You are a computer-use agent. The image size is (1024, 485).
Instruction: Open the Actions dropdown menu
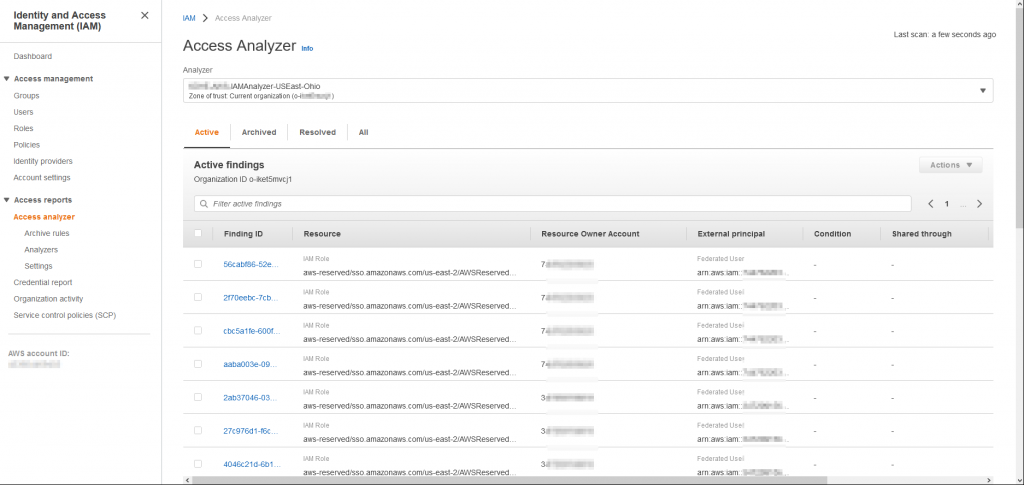point(950,165)
